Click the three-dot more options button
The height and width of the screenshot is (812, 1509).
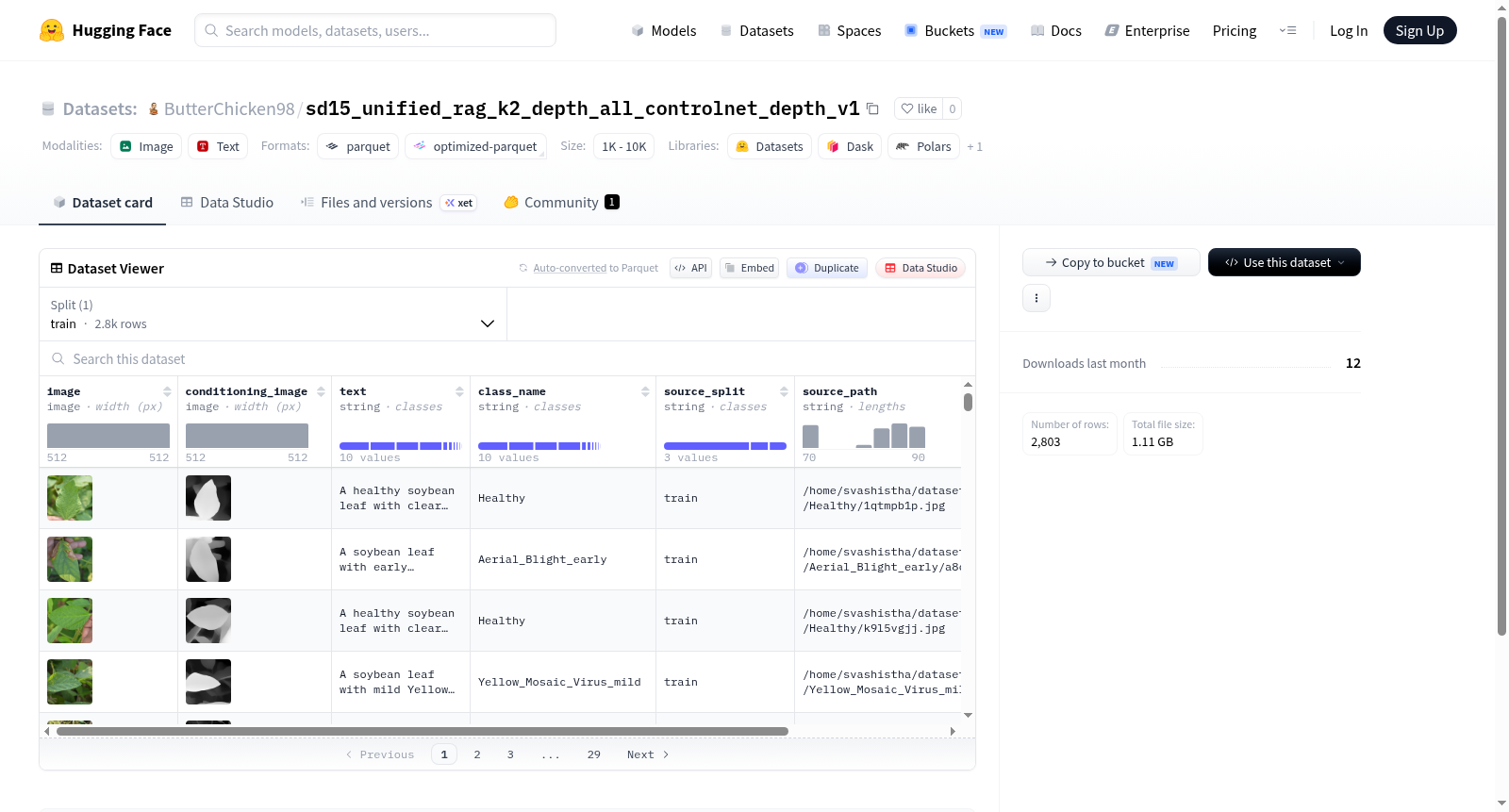1036,298
